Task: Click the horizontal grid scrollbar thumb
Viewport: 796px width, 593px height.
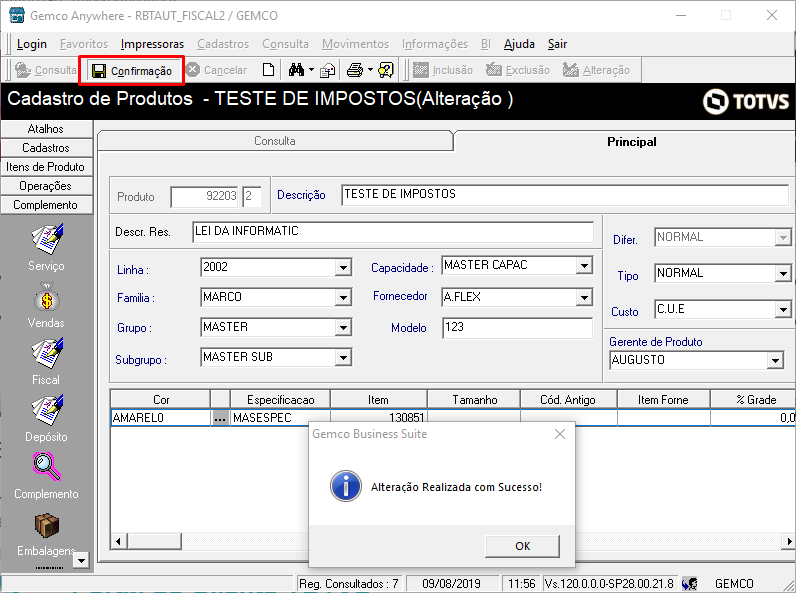Action: coord(154,541)
